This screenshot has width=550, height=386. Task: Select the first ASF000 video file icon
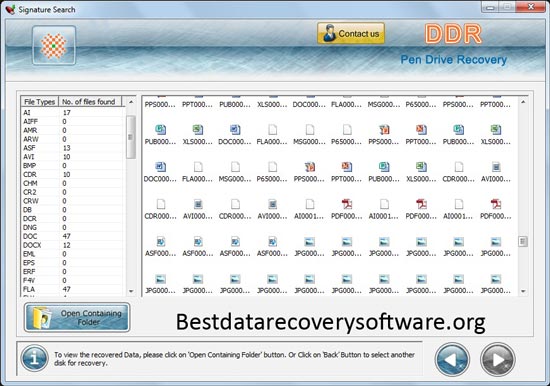(x=160, y=242)
